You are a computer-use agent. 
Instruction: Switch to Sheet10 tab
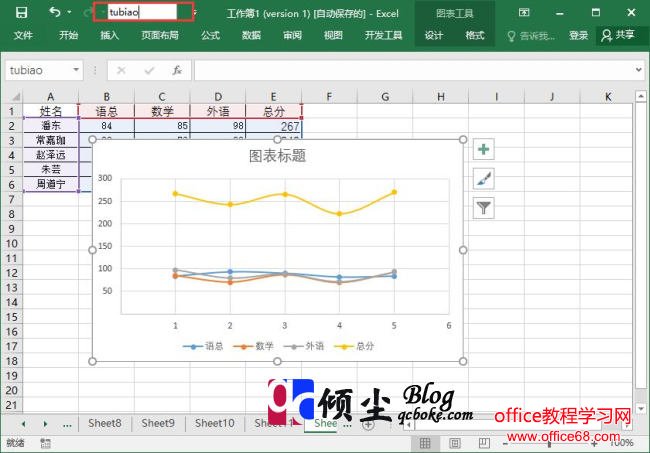[x=215, y=423]
